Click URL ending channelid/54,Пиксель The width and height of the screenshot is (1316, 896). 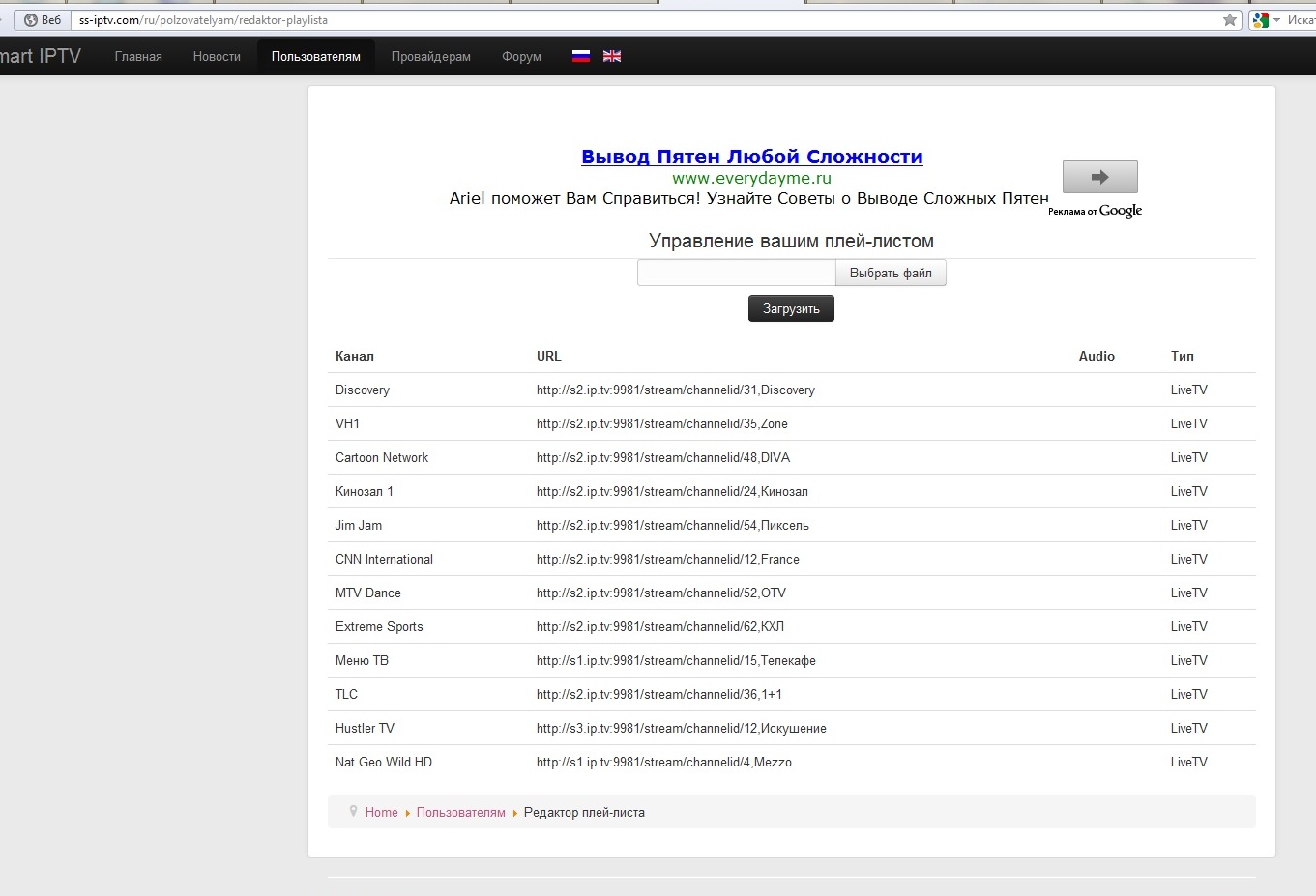point(673,525)
